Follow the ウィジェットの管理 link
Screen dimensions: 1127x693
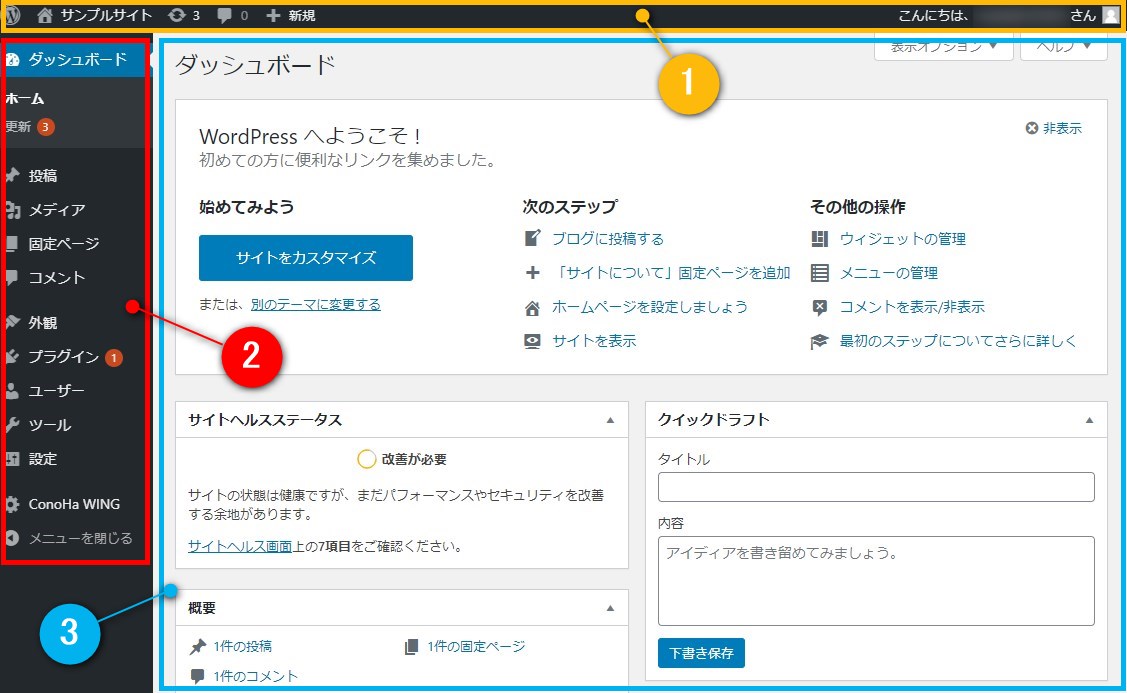(x=903, y=239)
